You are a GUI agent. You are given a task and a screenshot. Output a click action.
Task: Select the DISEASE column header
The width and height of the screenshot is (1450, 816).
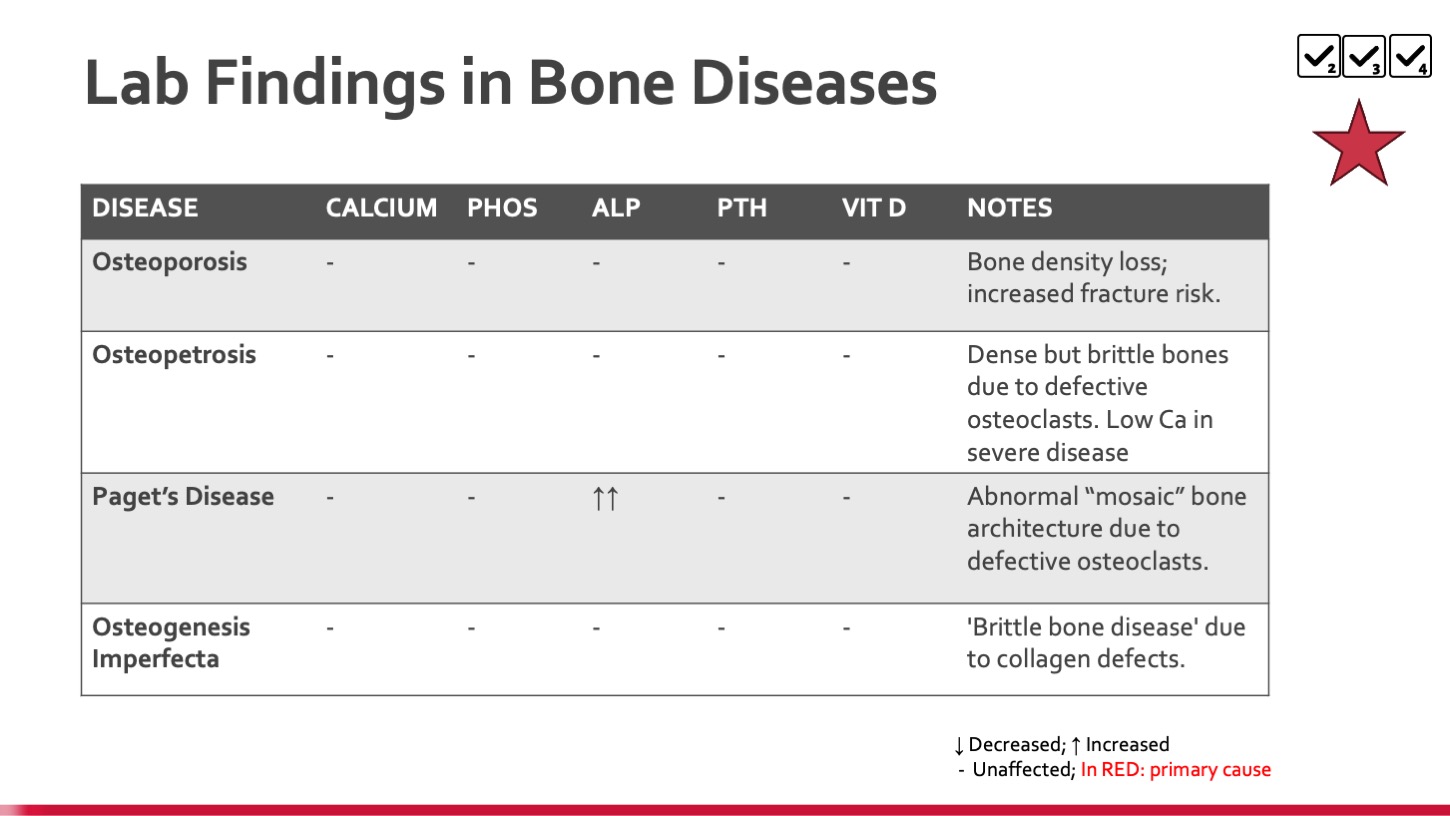pos(145,208)
